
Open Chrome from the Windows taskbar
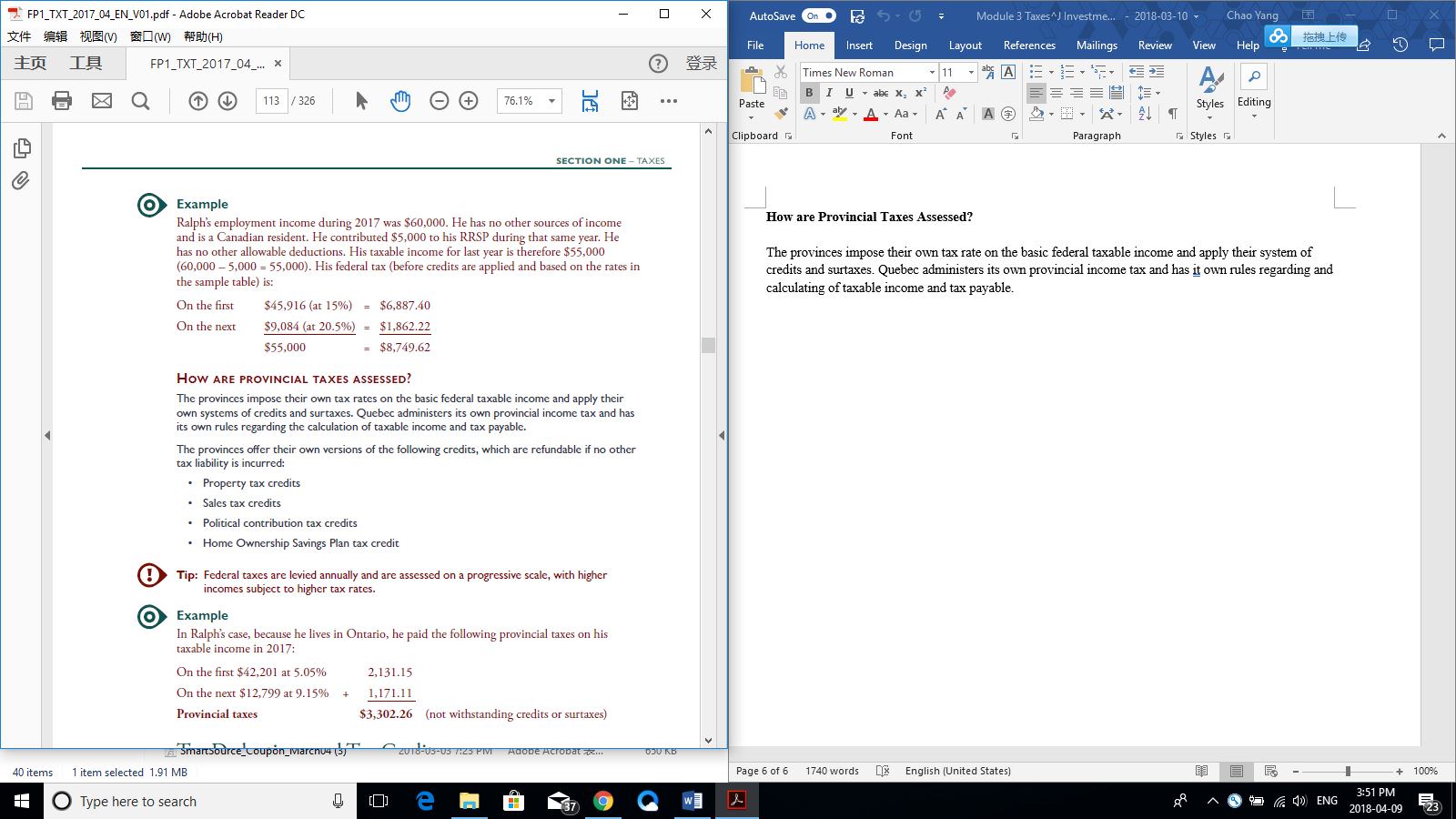602,801
